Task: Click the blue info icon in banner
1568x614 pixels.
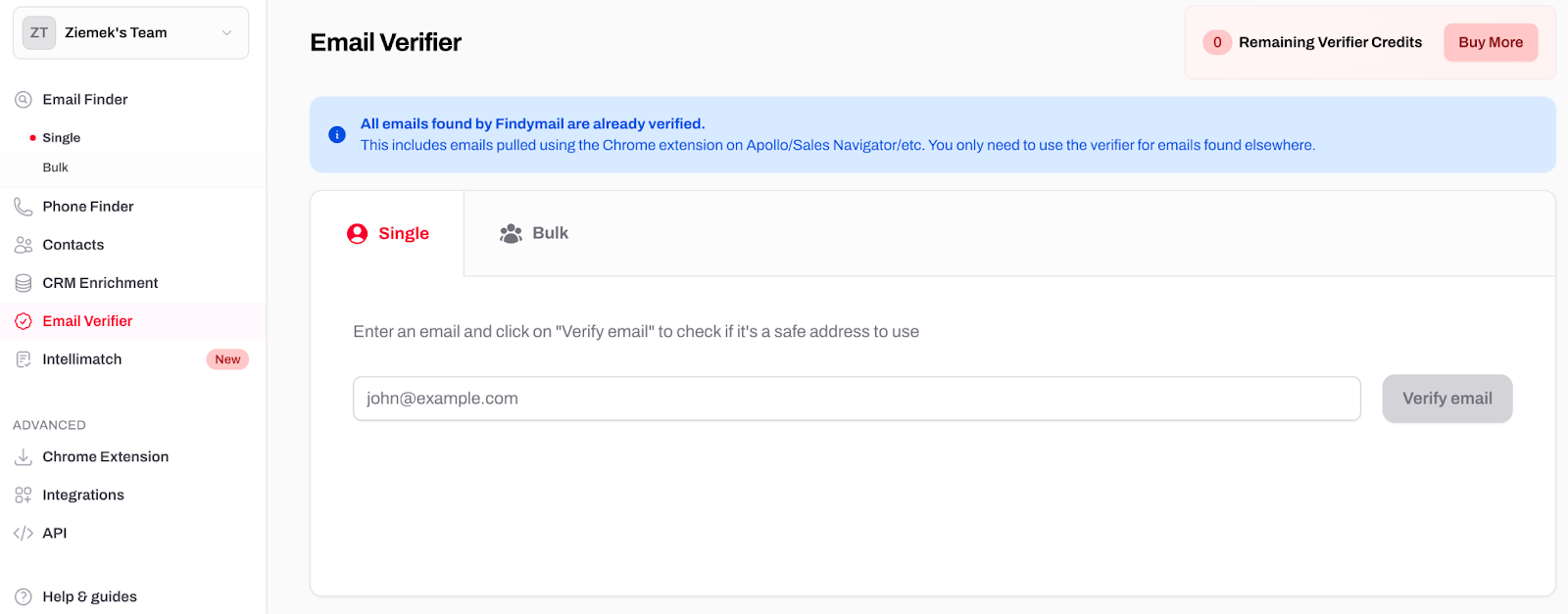Action: click(x=337, y=135)
